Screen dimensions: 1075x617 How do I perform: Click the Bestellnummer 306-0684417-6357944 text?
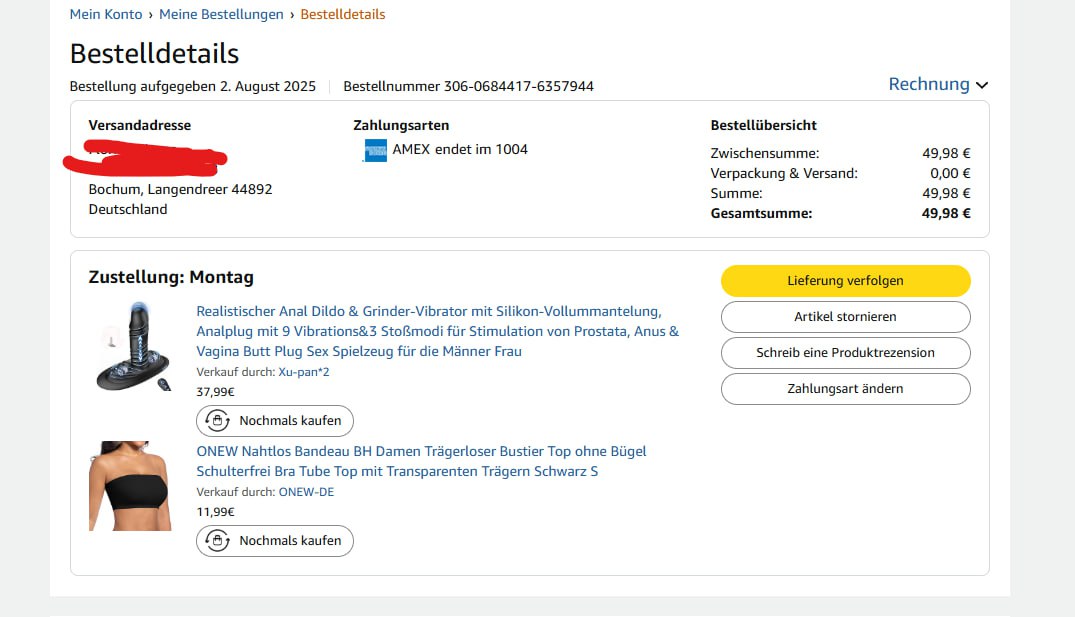(x=468, y=86)
